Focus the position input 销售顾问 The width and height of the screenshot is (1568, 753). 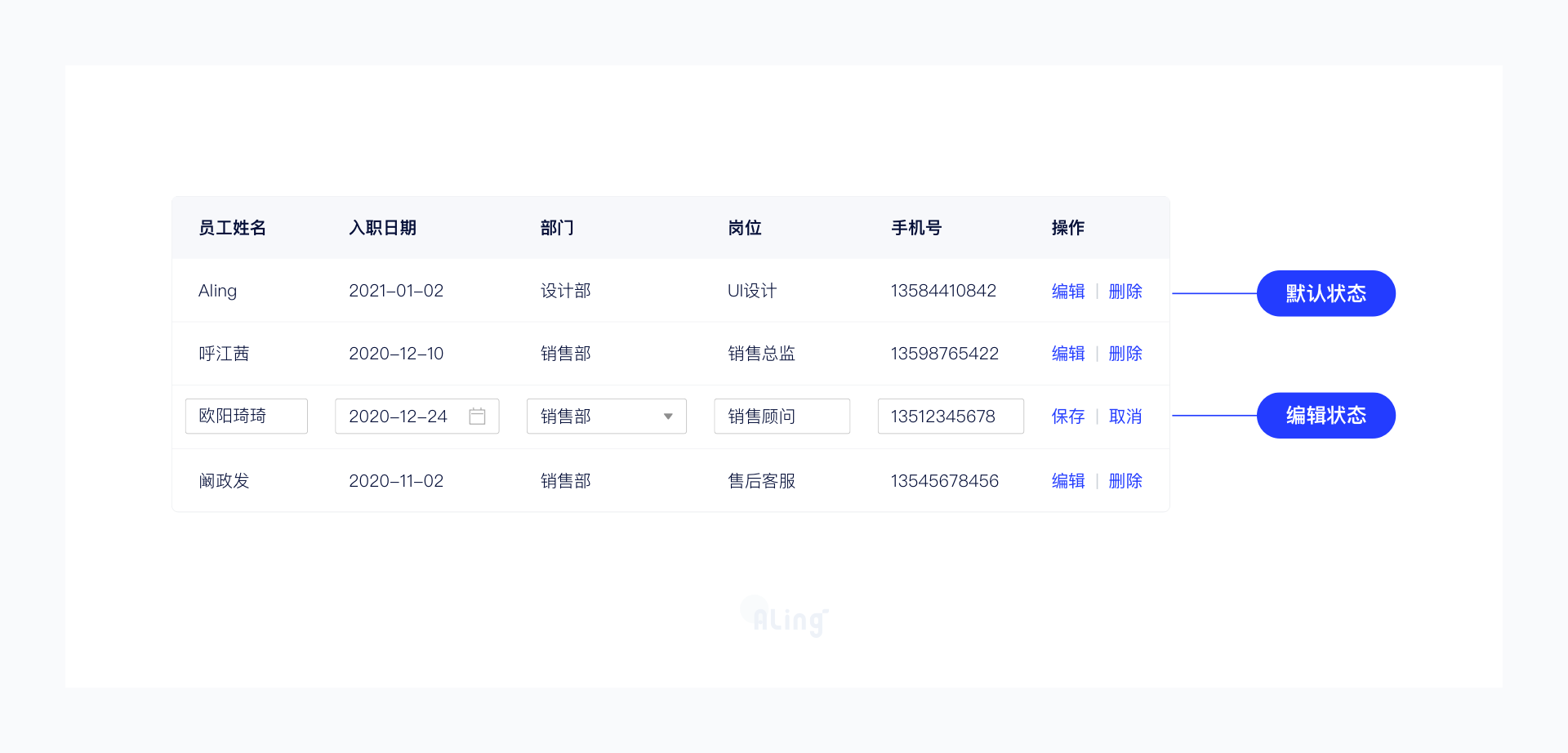pos(782,417)
